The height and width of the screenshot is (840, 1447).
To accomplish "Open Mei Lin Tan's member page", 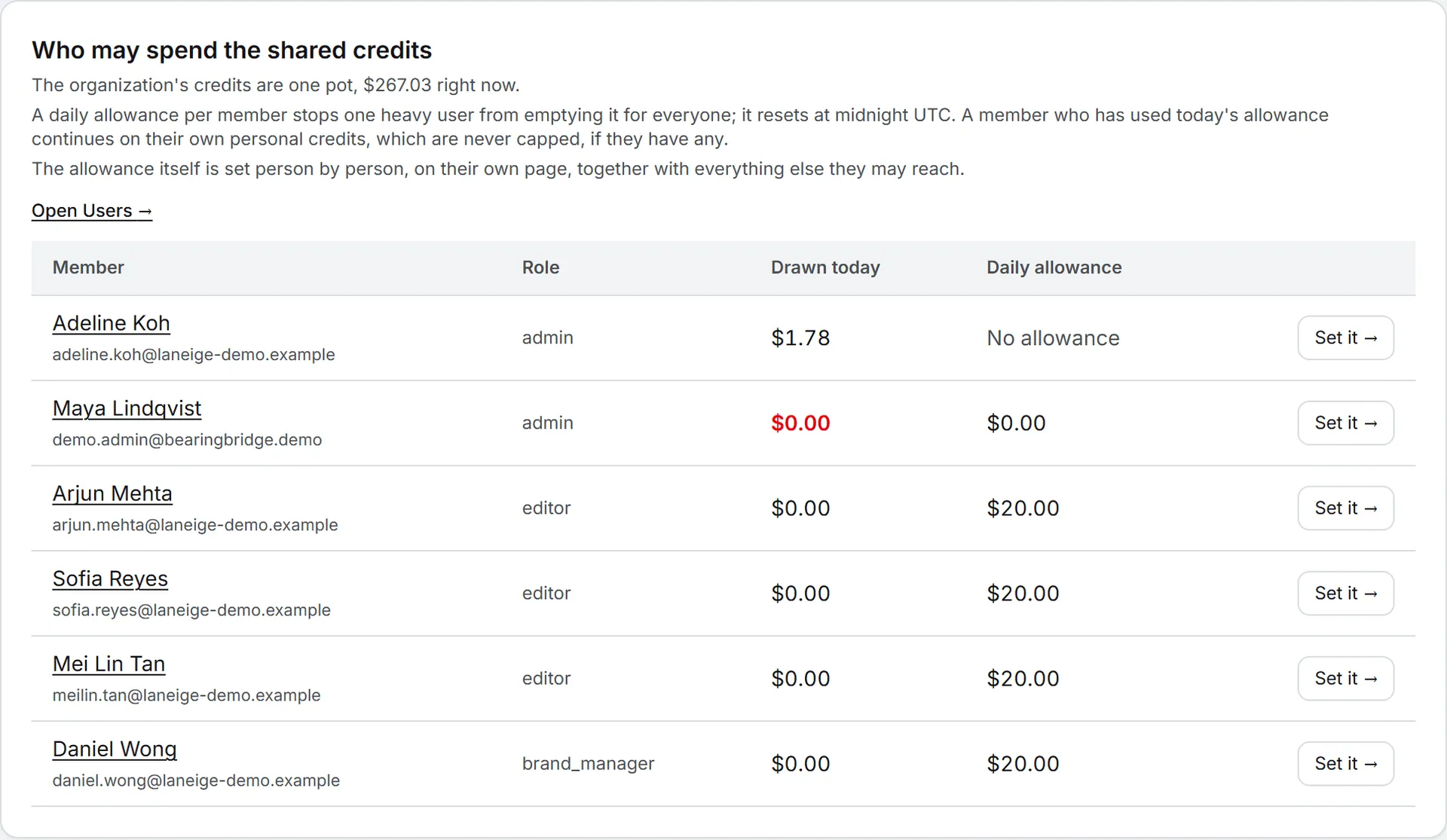I will point(109,664).
